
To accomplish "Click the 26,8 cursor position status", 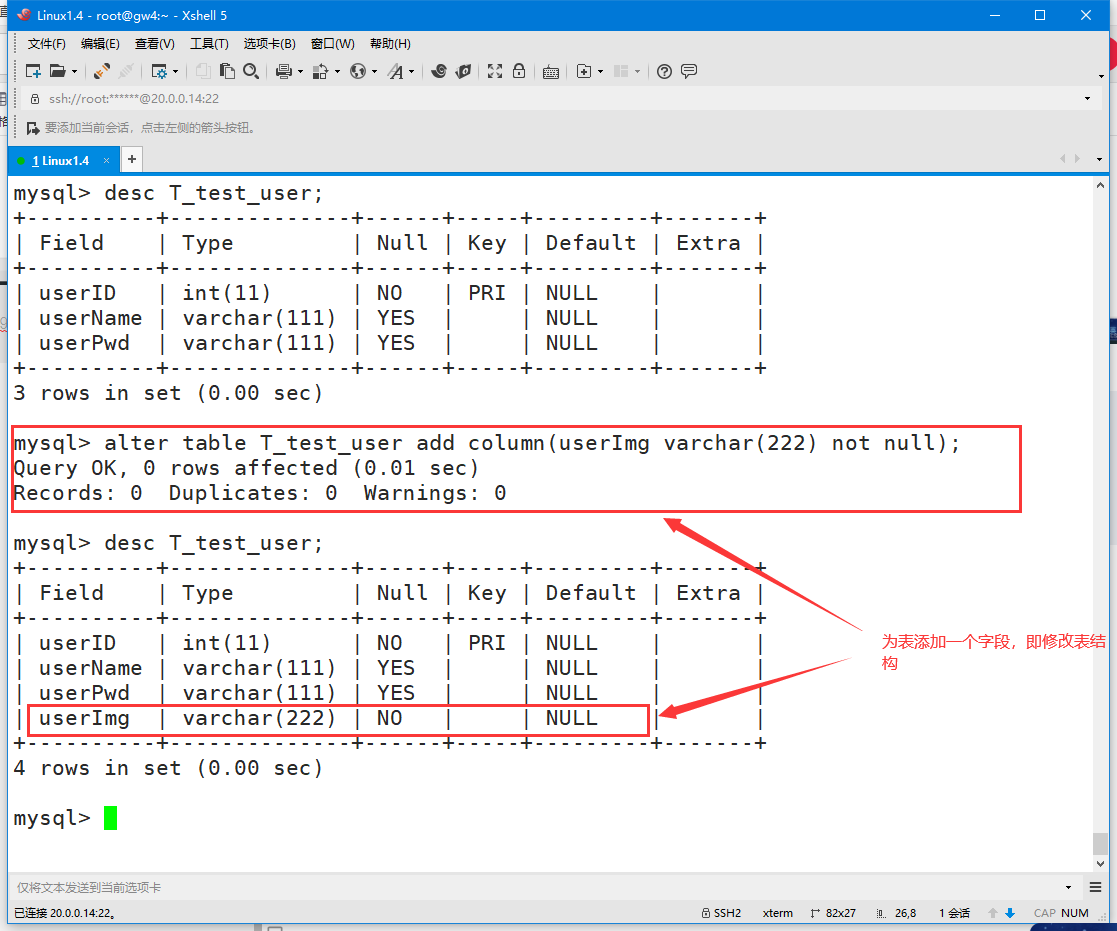I will 896,913.
